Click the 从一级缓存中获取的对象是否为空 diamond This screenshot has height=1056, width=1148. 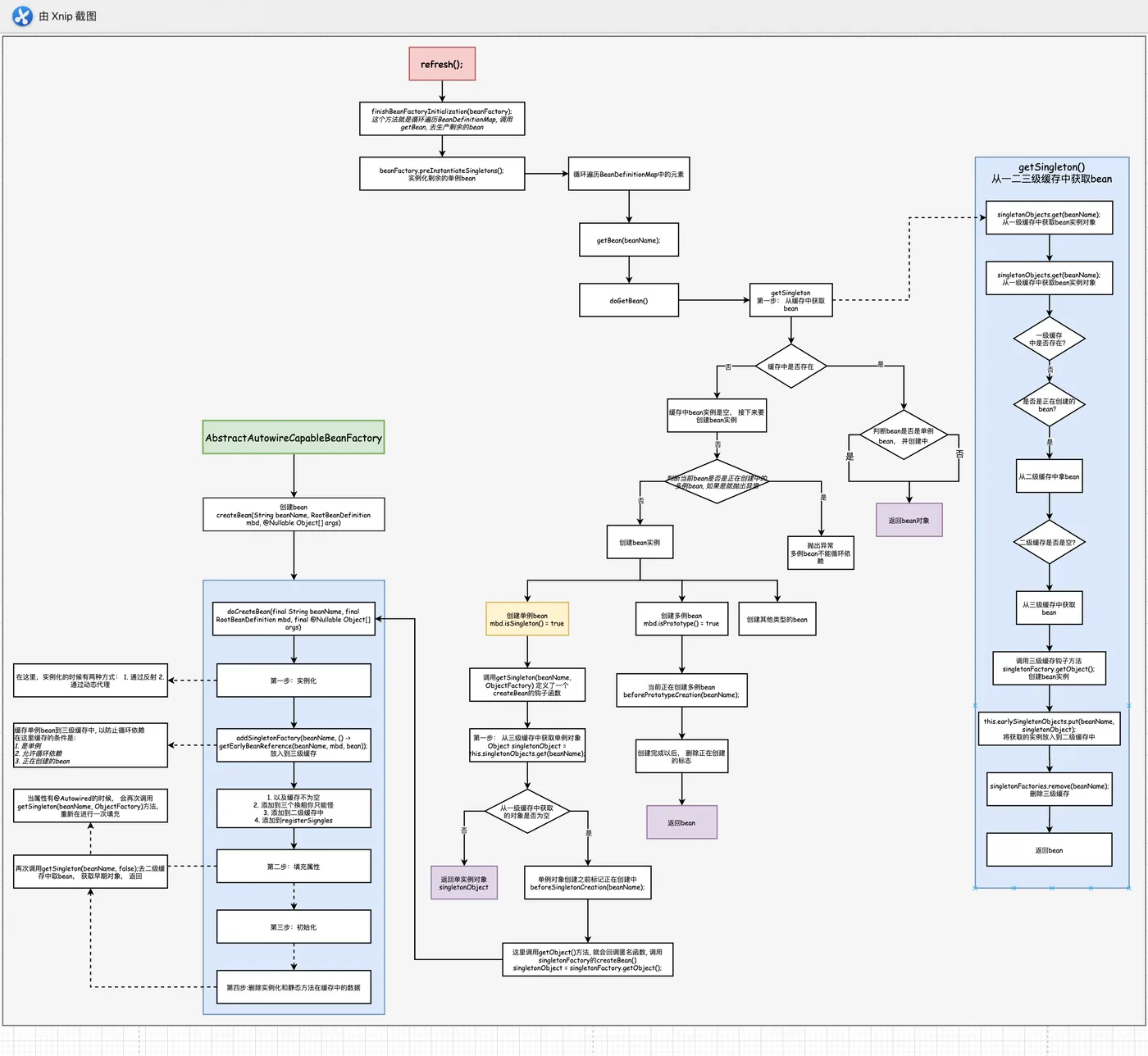tap(527, 812)
